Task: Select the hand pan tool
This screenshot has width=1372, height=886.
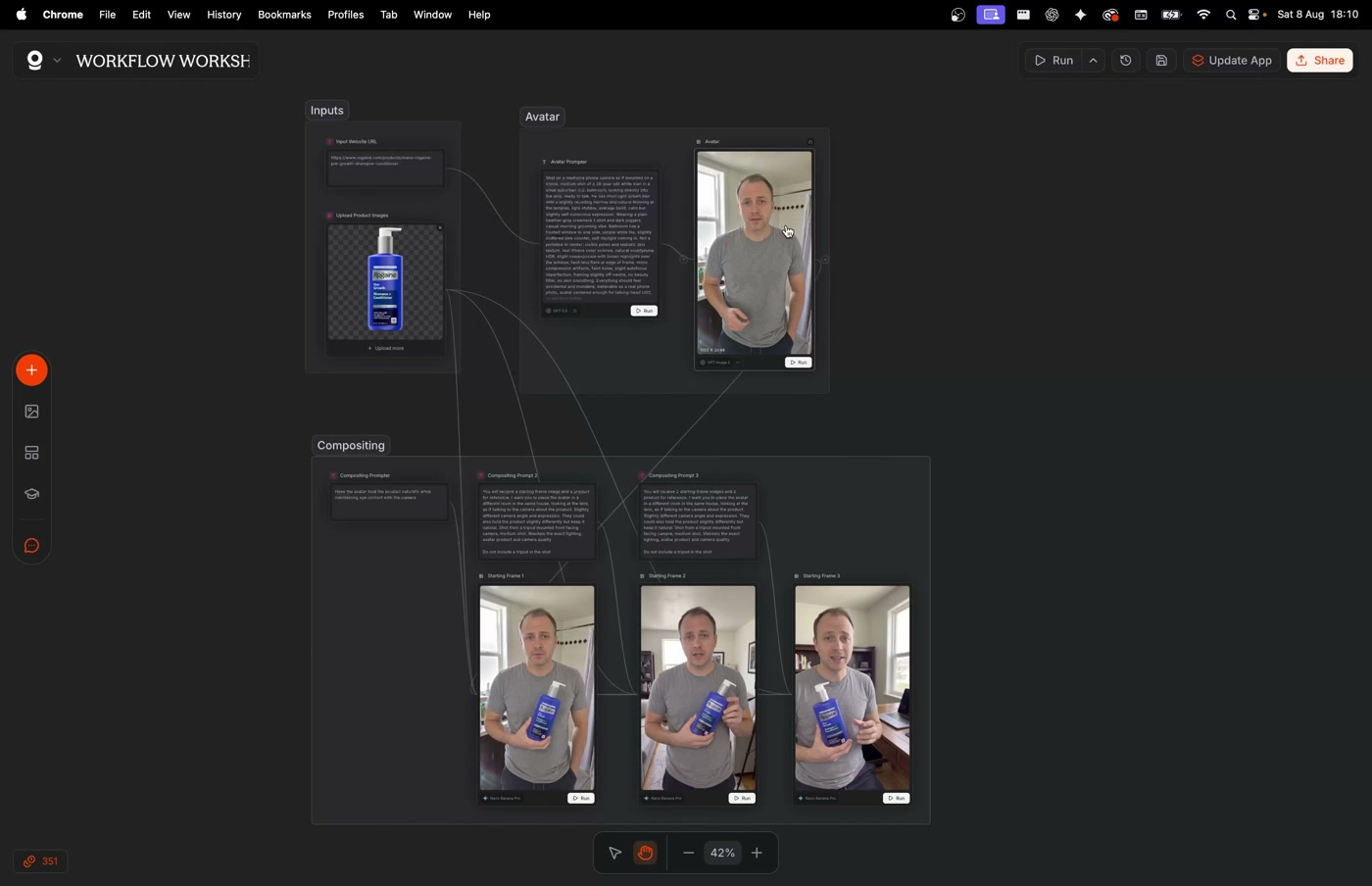Action: click(x=645, y=853)
